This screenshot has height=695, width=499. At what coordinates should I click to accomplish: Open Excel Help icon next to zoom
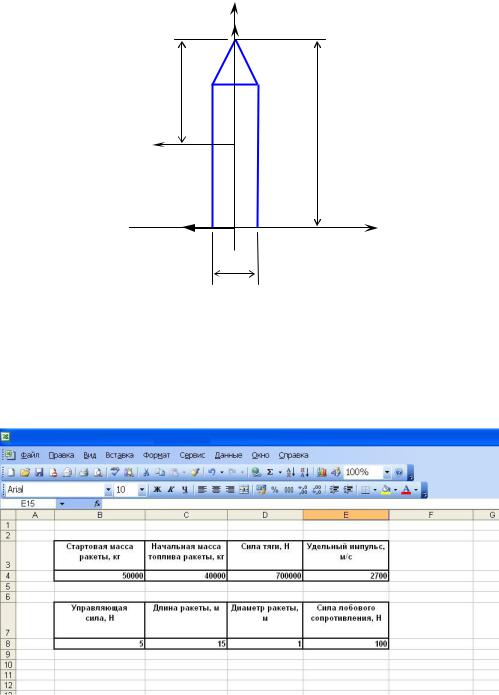(x=399, y=472)
